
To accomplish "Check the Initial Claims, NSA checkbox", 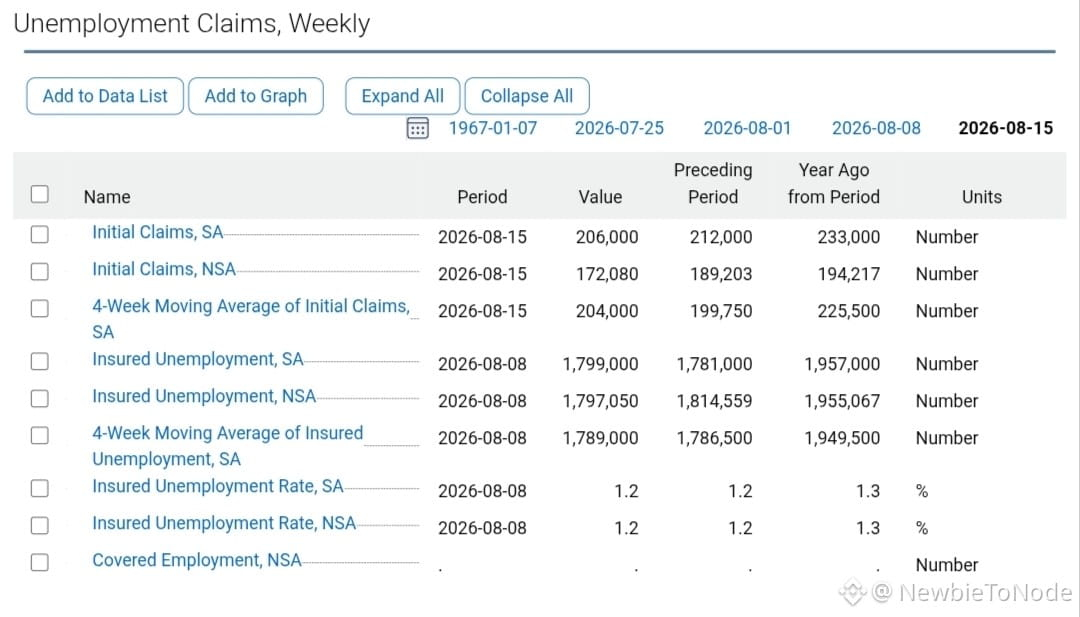I will 40,271.
